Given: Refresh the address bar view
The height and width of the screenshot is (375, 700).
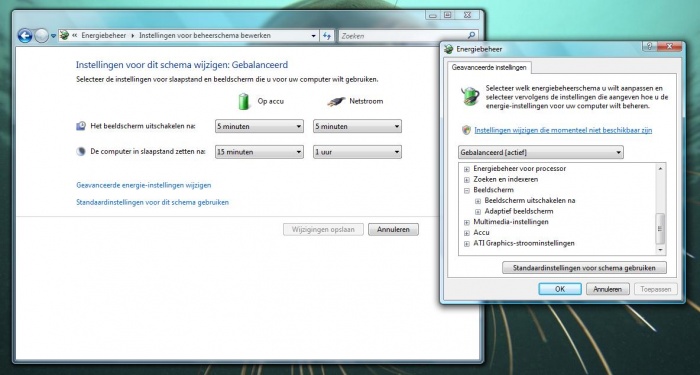Looking at the screenshot, I should (327, 36).
